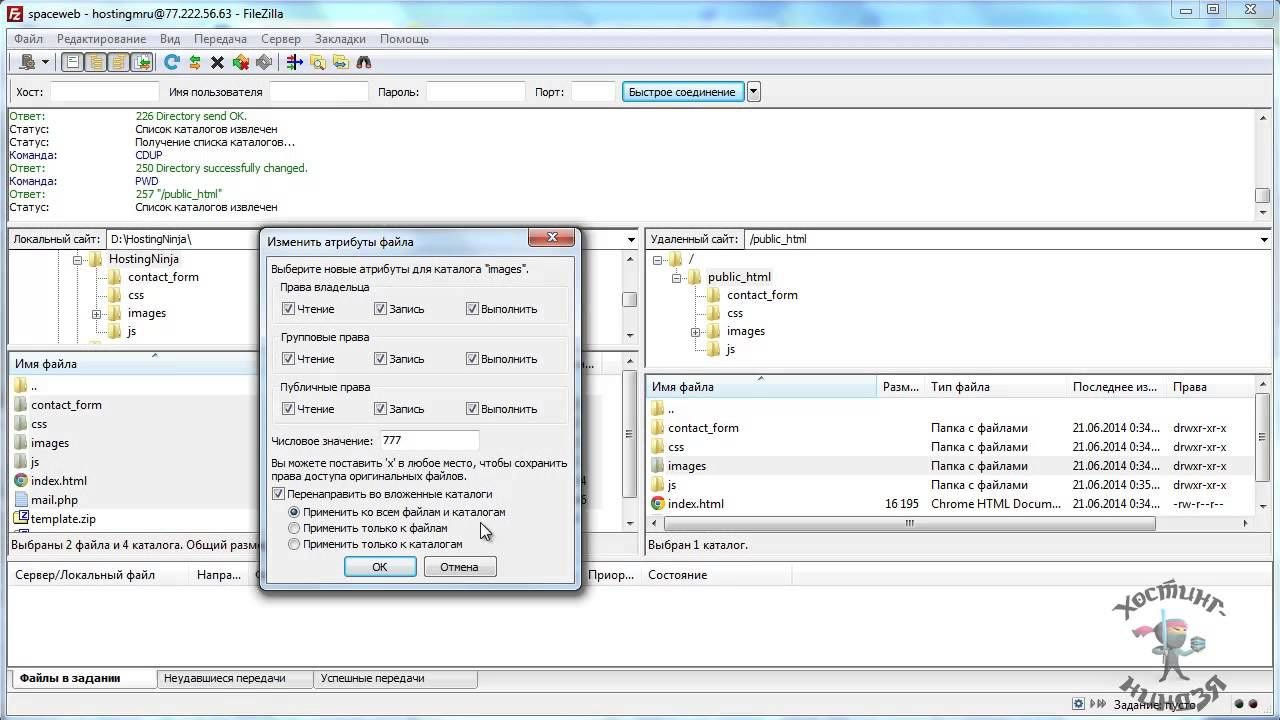Switch to the Успешные передачи tab

[x=372, y=678]
